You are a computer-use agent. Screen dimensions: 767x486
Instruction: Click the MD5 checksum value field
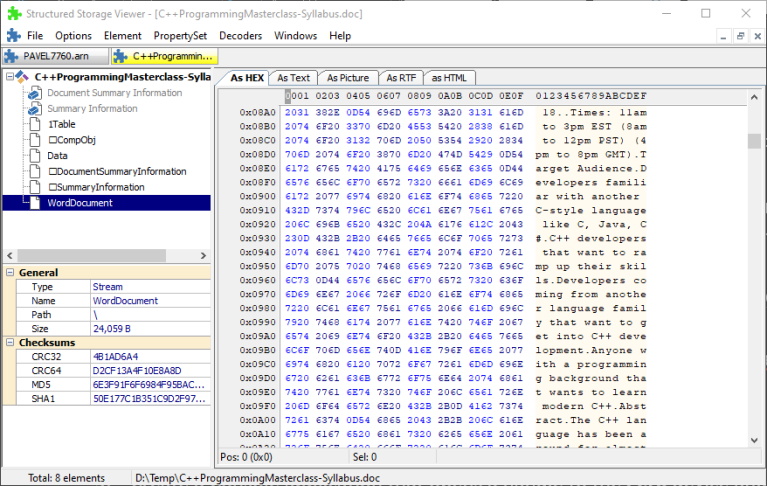150,385
